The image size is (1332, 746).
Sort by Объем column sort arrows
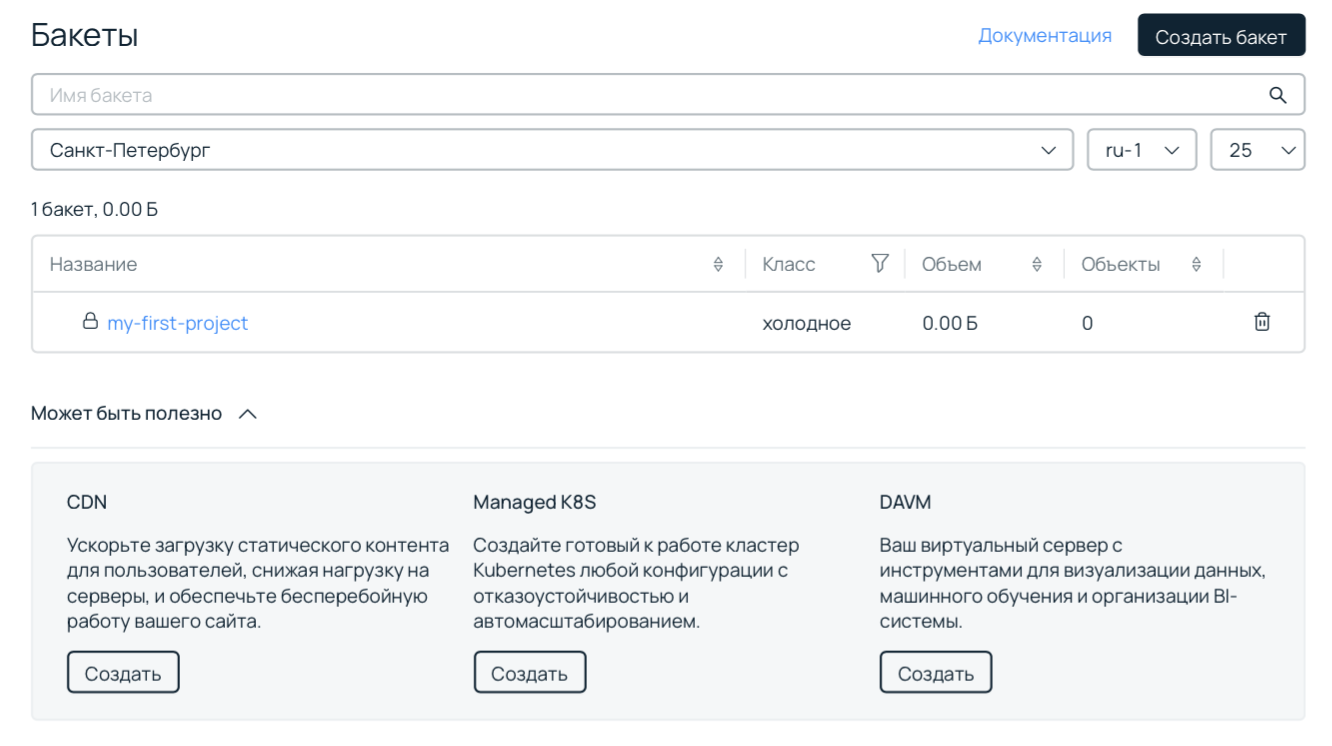[1036, 265]
